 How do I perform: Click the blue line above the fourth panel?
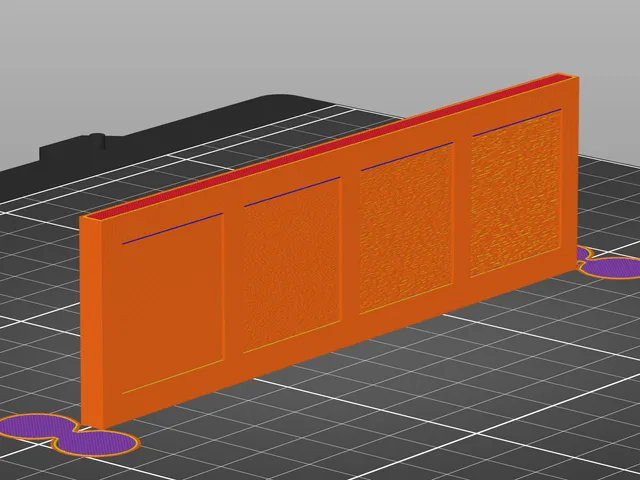pos(517,122)
